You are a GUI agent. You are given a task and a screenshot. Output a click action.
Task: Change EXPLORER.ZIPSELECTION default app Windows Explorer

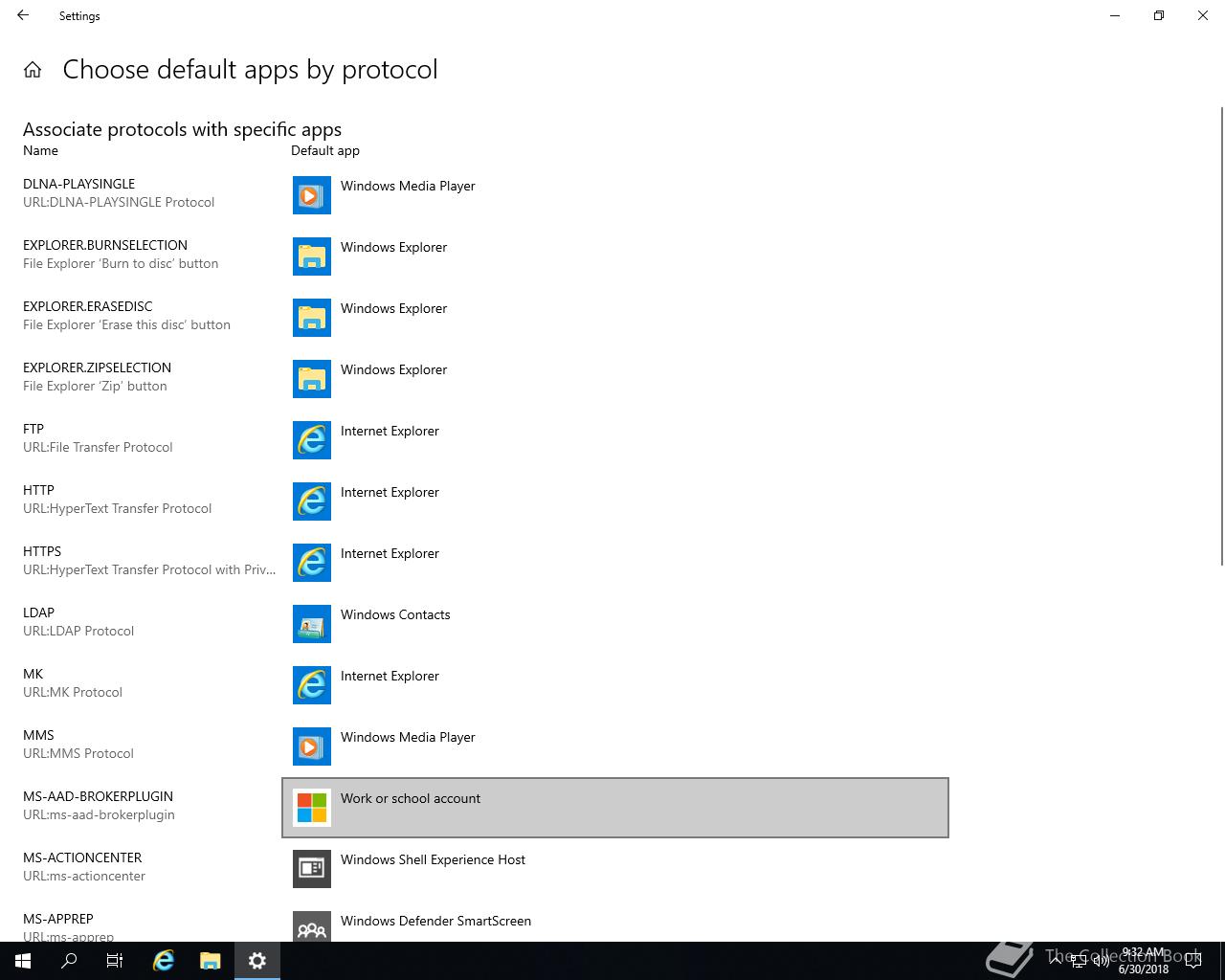(x=615, y=379)
